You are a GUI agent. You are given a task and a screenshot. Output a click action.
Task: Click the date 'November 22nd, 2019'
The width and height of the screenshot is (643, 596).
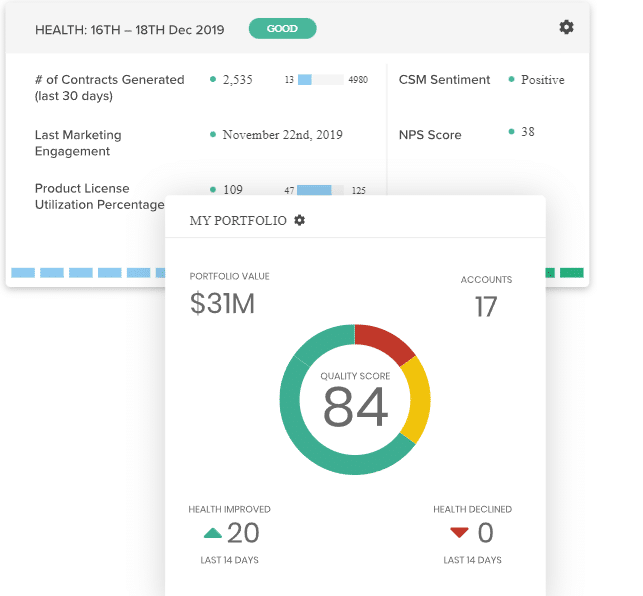coord(283,135)
